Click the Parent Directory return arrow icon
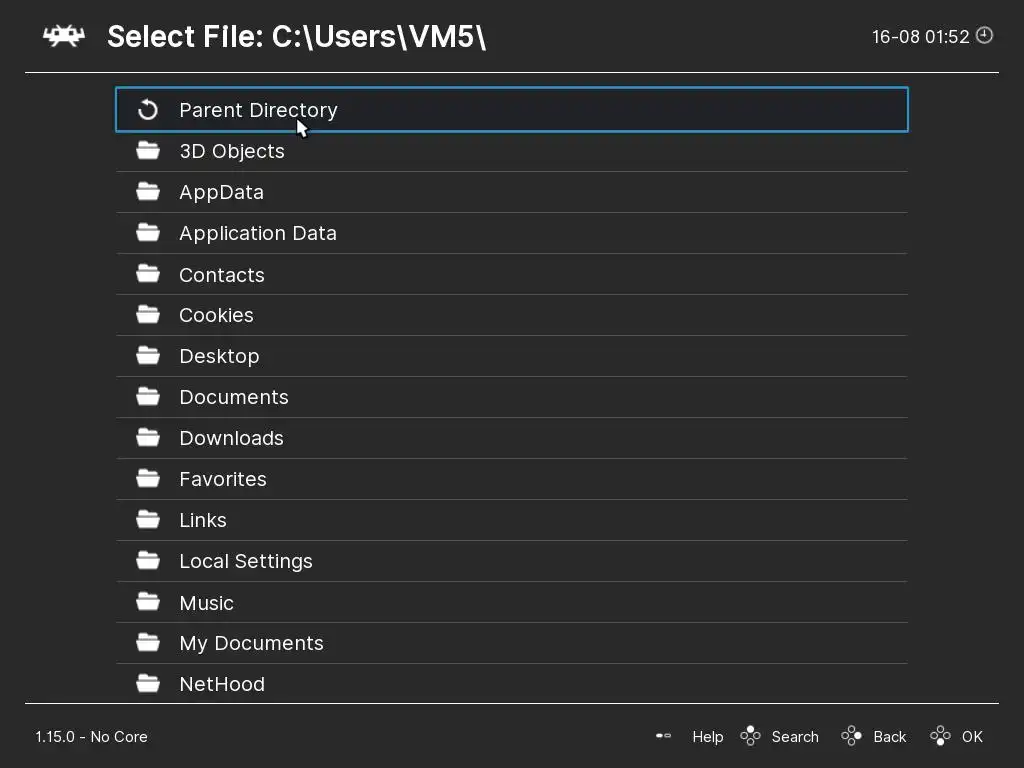Image resolution: width=1024 pixels, height=768 pixels. click(x=148, y=110)
